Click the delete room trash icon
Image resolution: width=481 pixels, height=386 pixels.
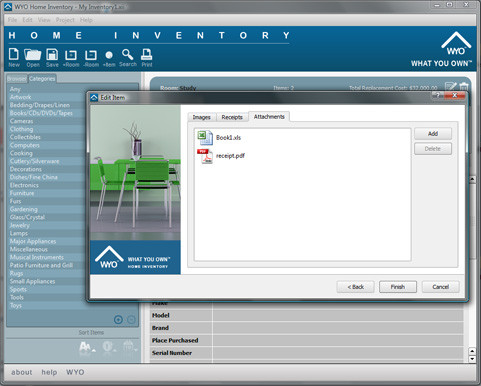pos(464,87)
